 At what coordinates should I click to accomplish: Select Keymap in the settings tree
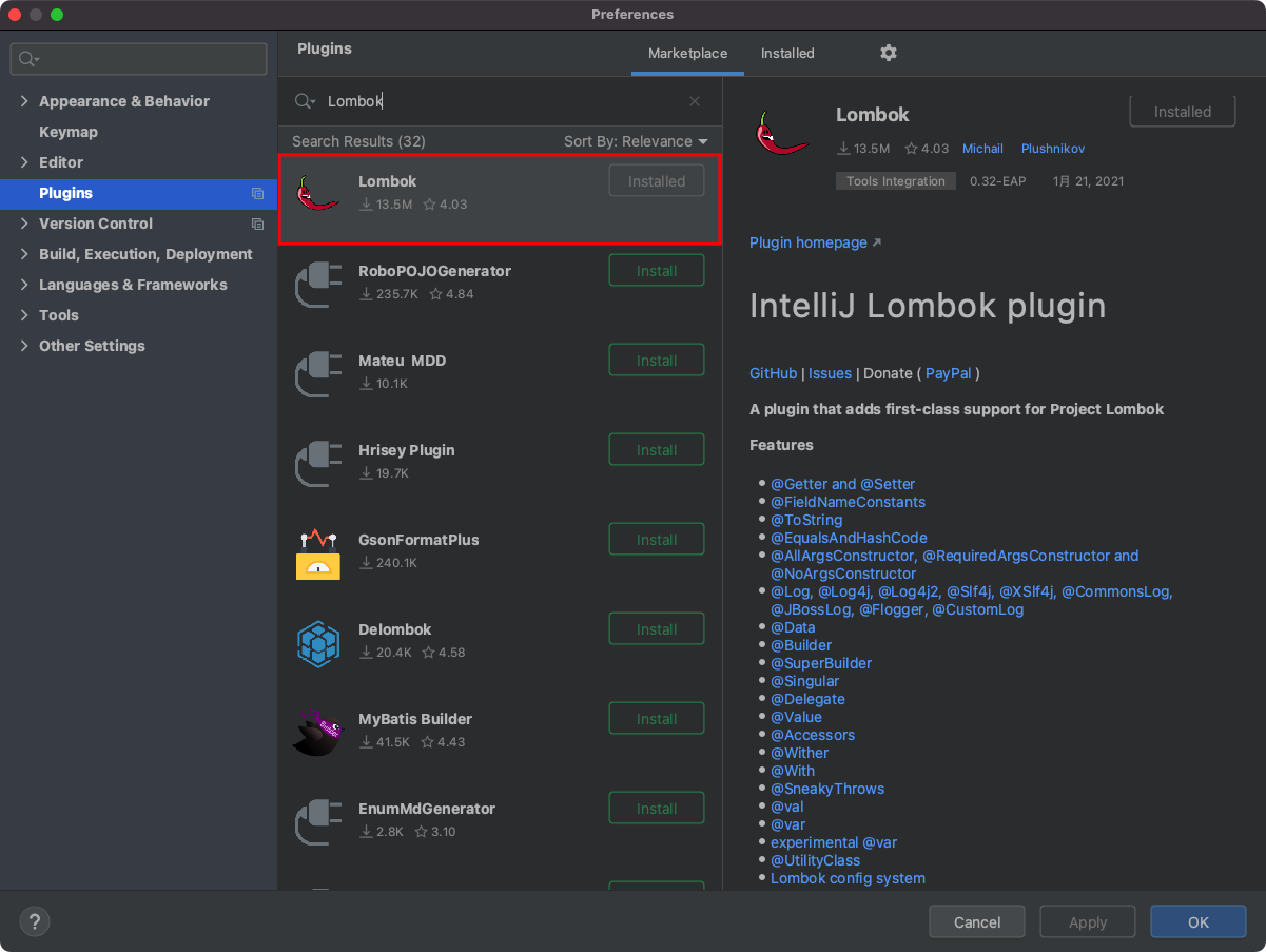tap(68, 132)
